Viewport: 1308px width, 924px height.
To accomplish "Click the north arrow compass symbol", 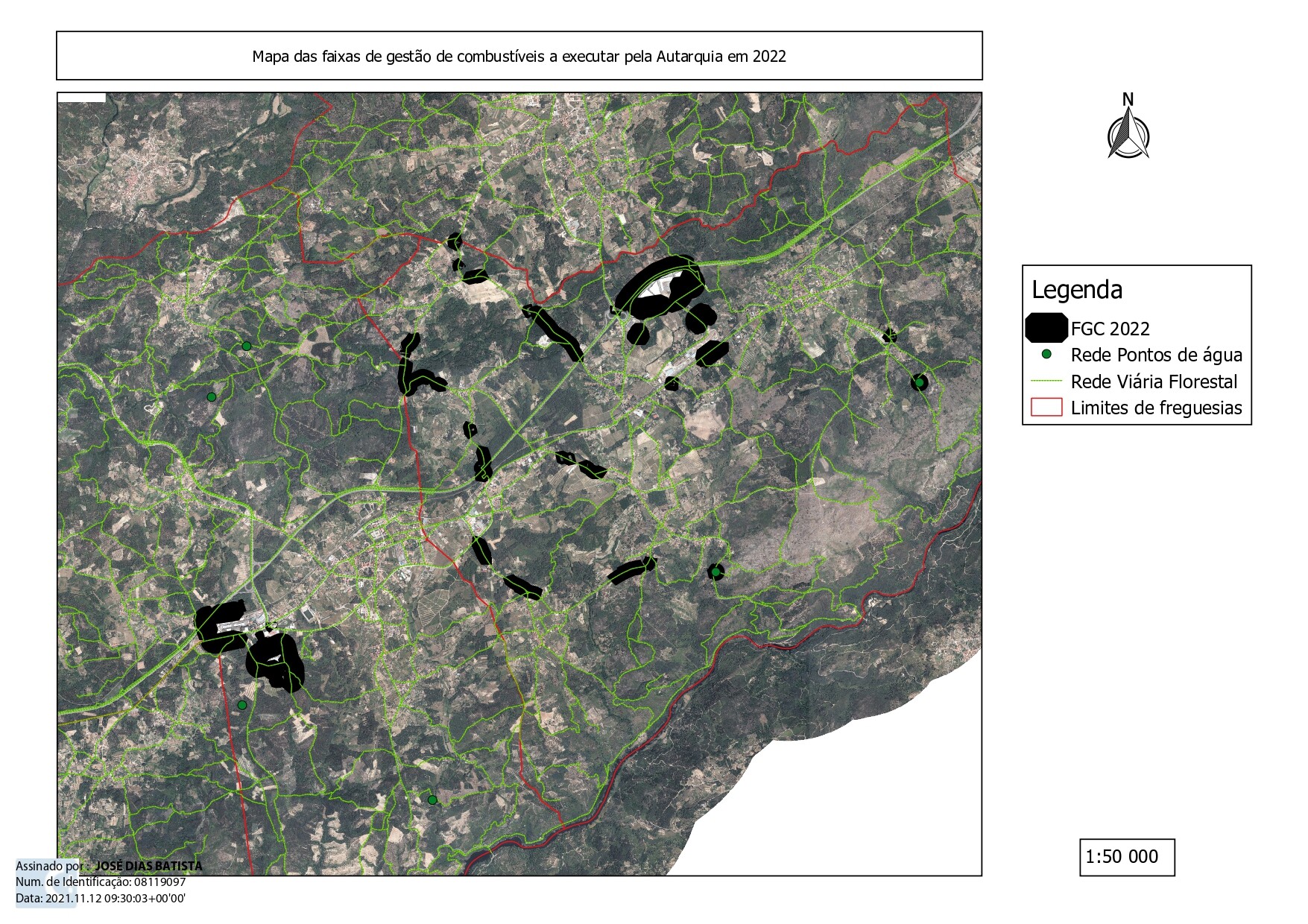I will [1128, 134].
